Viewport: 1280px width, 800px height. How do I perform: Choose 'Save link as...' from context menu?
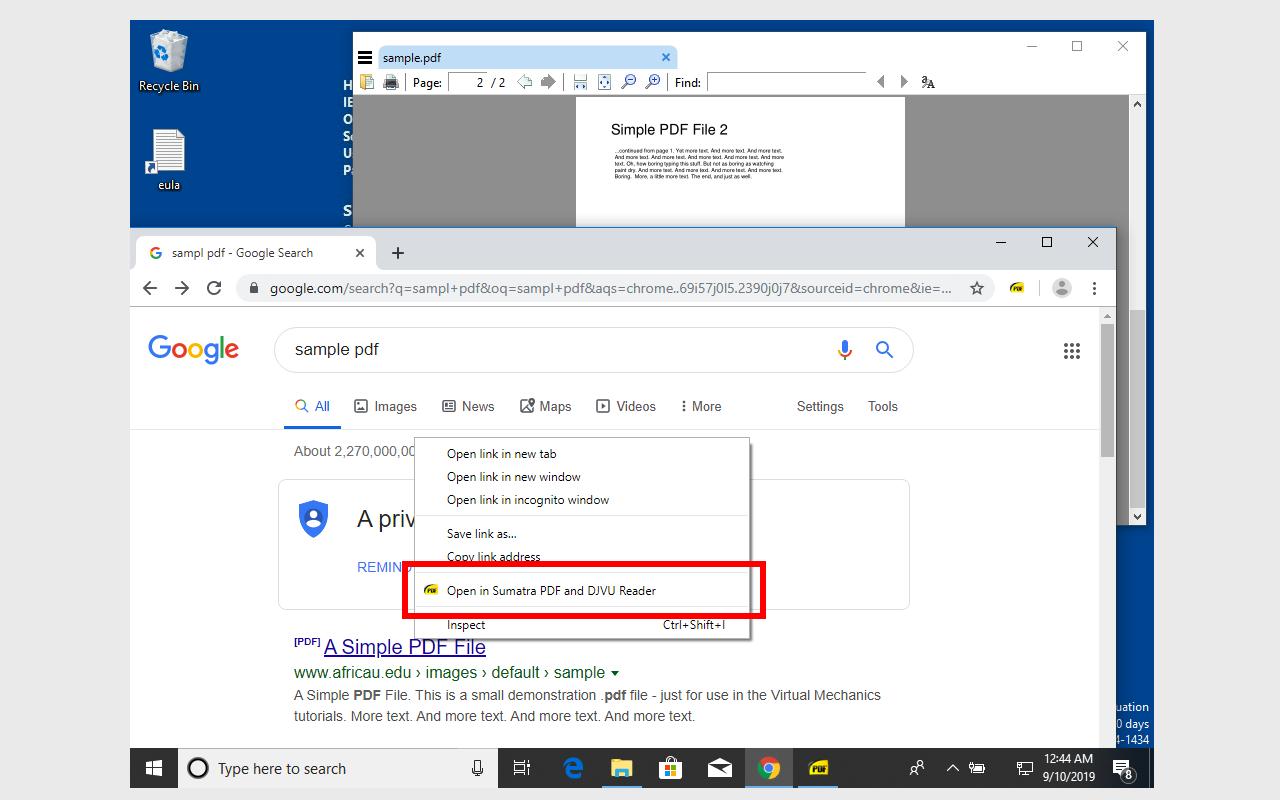(x=582, y=534)
